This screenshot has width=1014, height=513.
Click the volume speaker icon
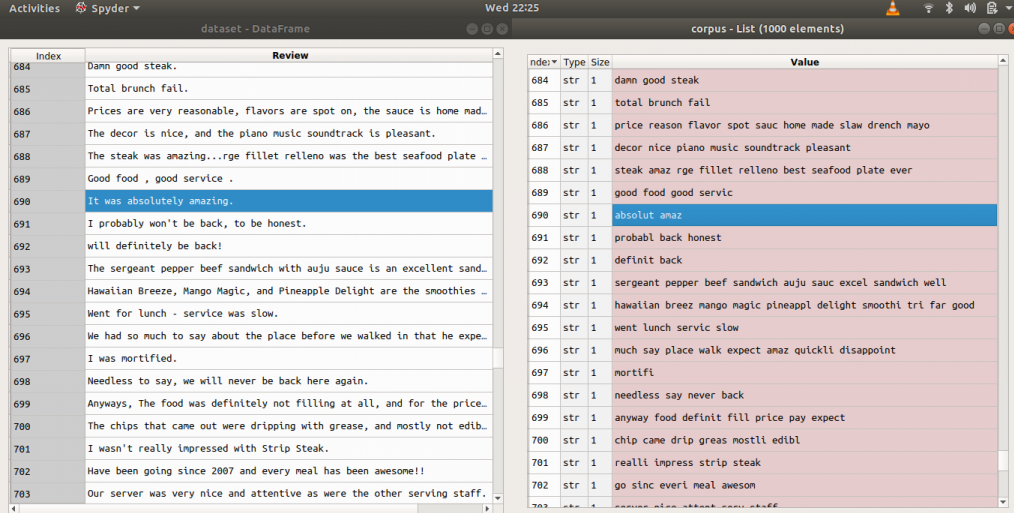coord(968,8)
